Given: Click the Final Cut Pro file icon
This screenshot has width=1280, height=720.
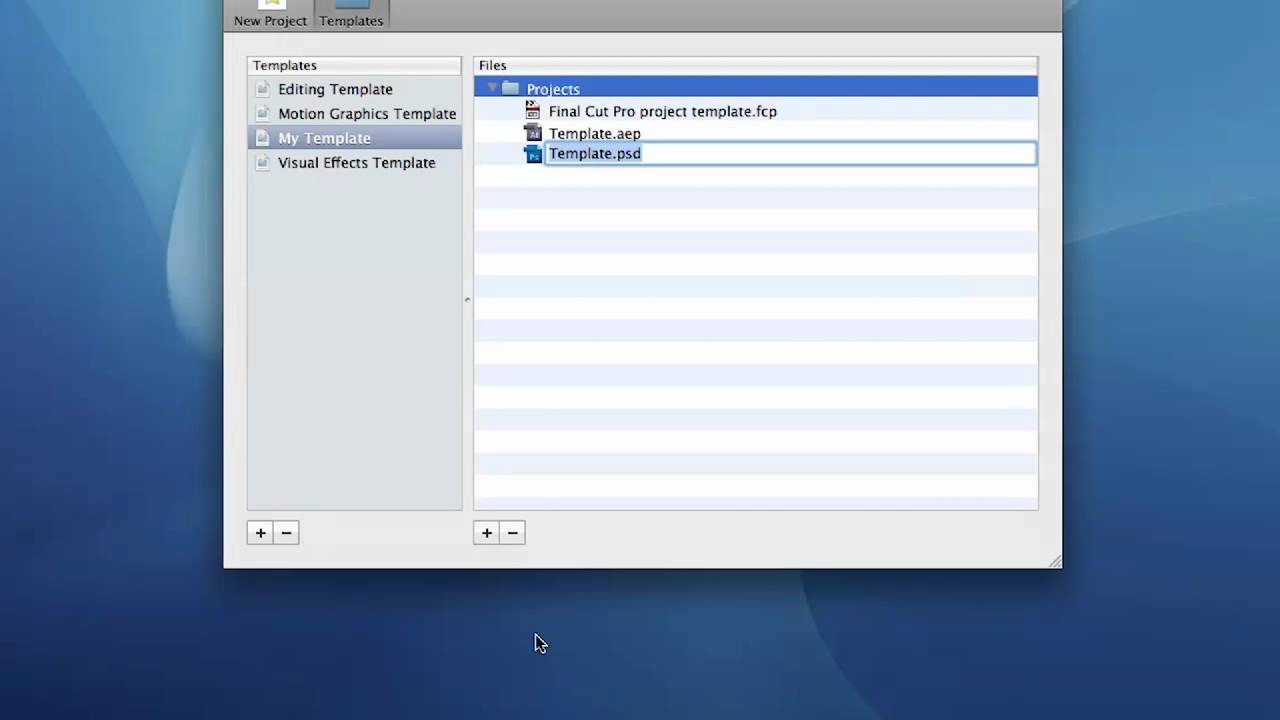Looking at the screenshot, I should [532, 111].
